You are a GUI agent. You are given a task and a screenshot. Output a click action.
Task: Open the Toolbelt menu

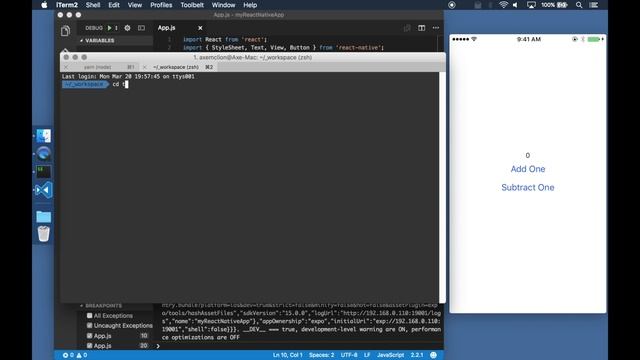(192, 5)
